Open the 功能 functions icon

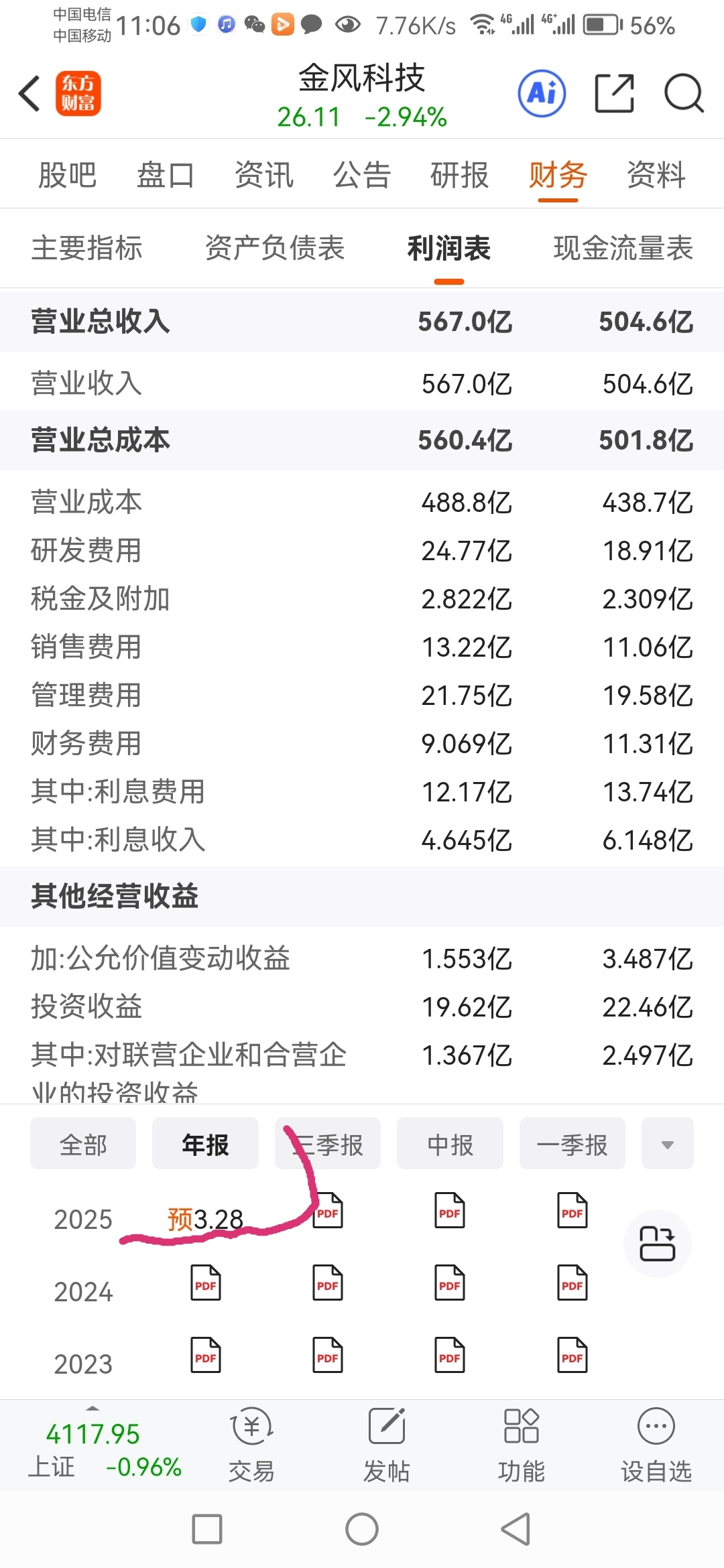point(522,1445)
